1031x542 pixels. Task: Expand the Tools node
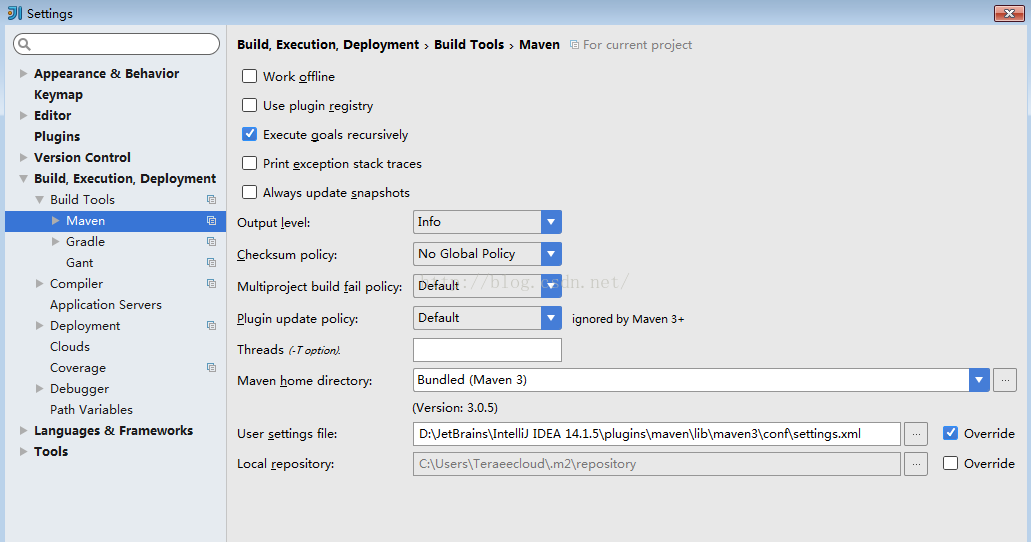24,452
